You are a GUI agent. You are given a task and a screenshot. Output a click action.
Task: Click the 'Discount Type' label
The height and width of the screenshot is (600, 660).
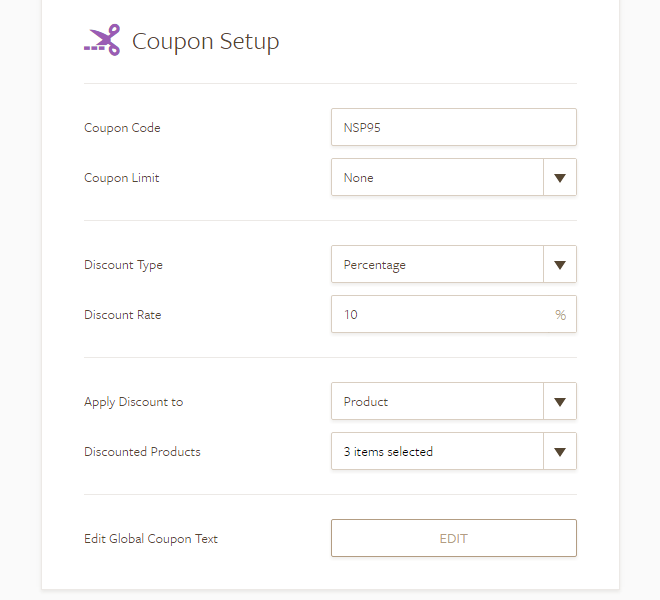click(123, 265)
